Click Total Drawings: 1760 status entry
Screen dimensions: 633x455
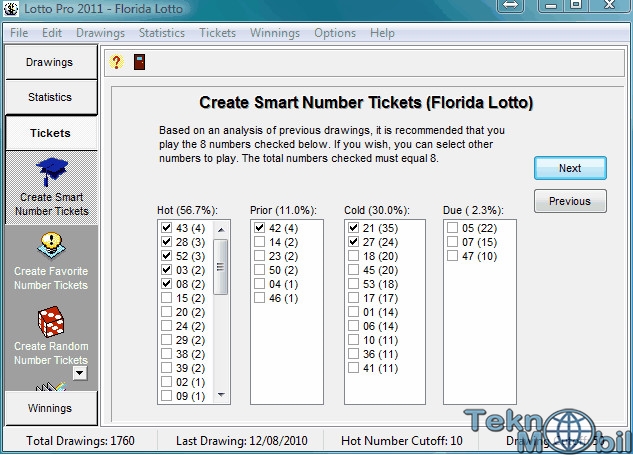(x=80, y=440)
